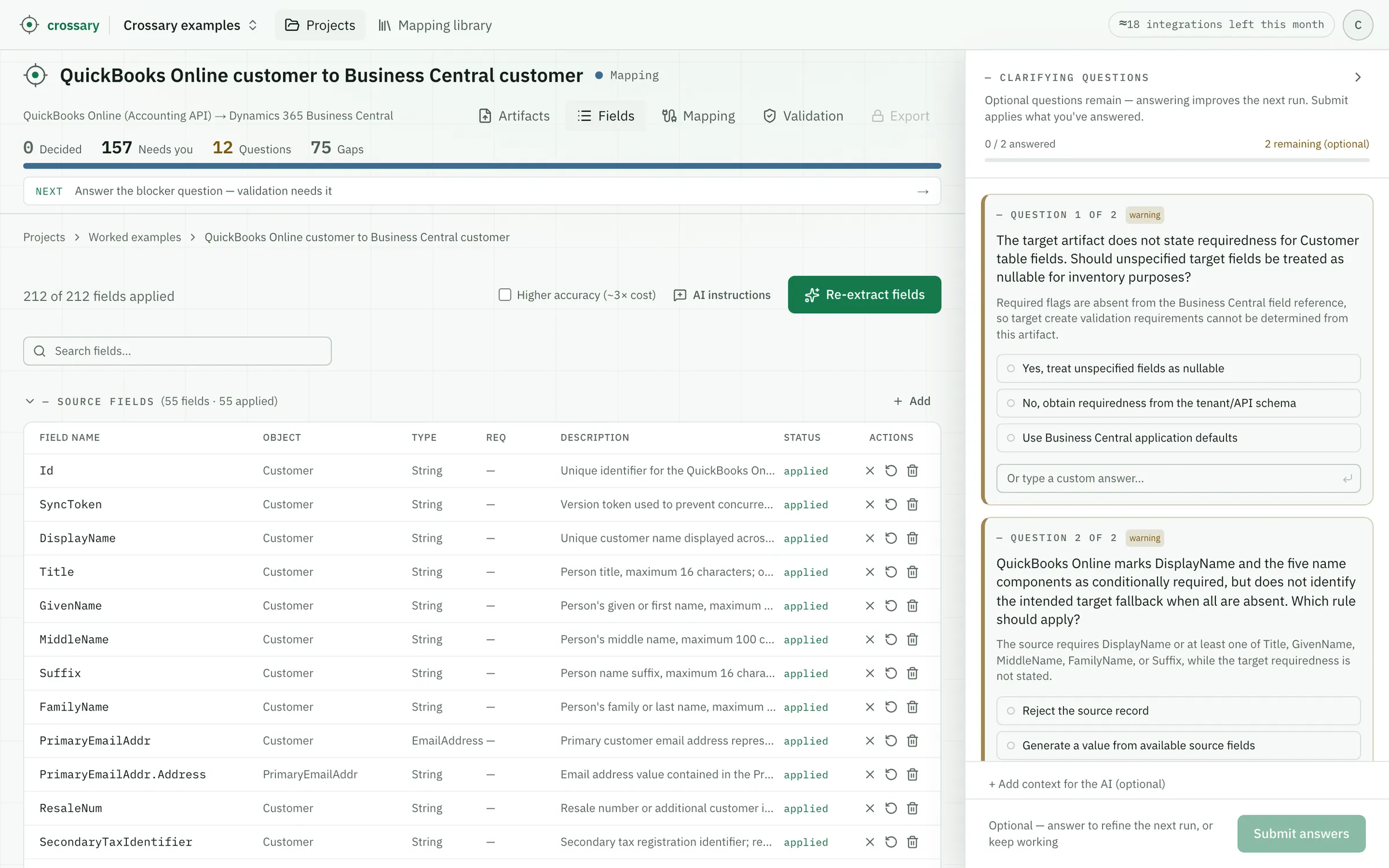Image resolution: width=1389 pixels, height=868 pixels.
Task: Select Yes, treat unspecified fields as nullable
Action: (1178, 369)
